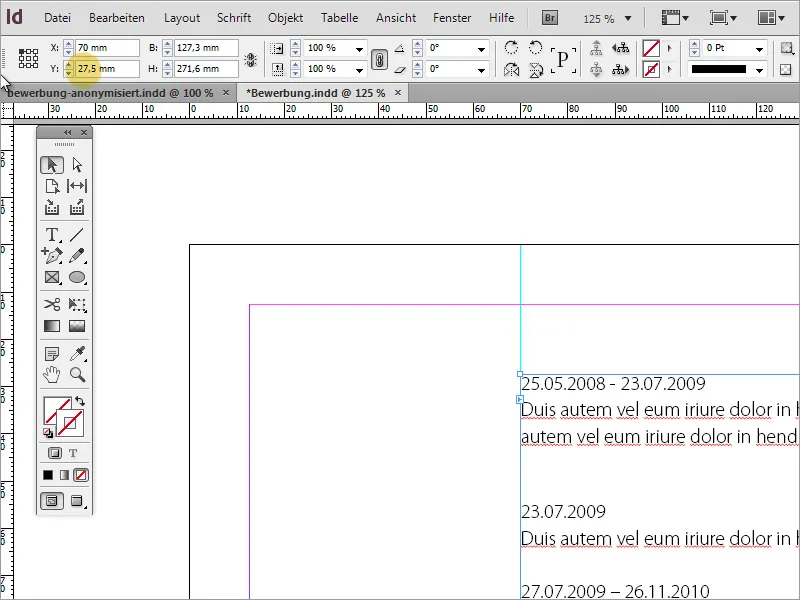Rotate 90 degrees clockwise icon
800x600 pixels.
(x=511, y=48)
